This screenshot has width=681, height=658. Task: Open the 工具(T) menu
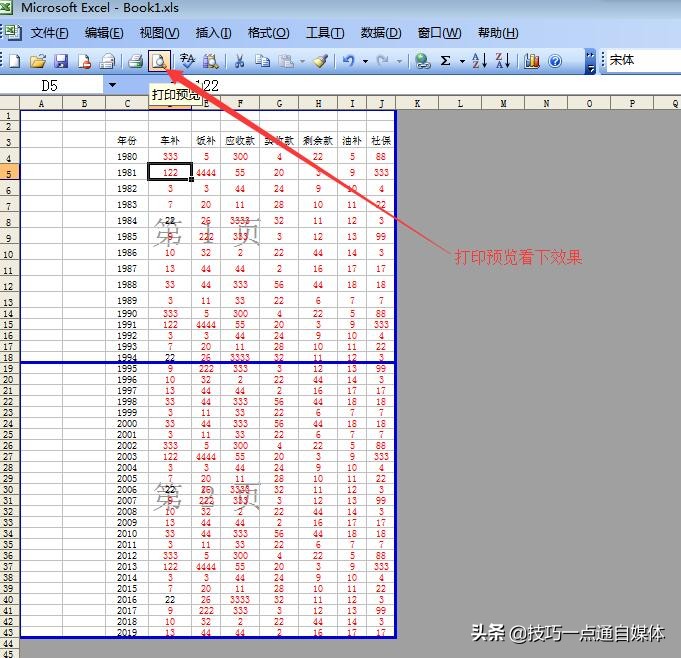pyautogui.click(x=325, y=33)
